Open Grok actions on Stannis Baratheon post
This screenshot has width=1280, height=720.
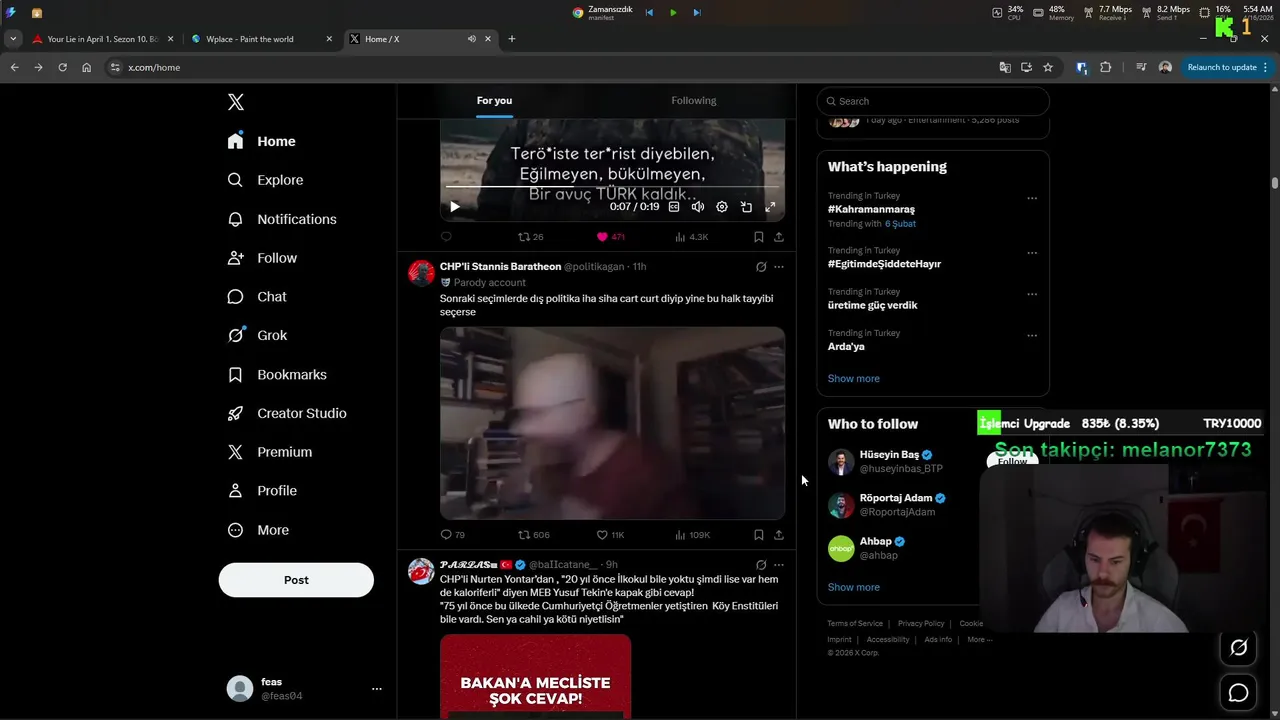pos(761,267)
